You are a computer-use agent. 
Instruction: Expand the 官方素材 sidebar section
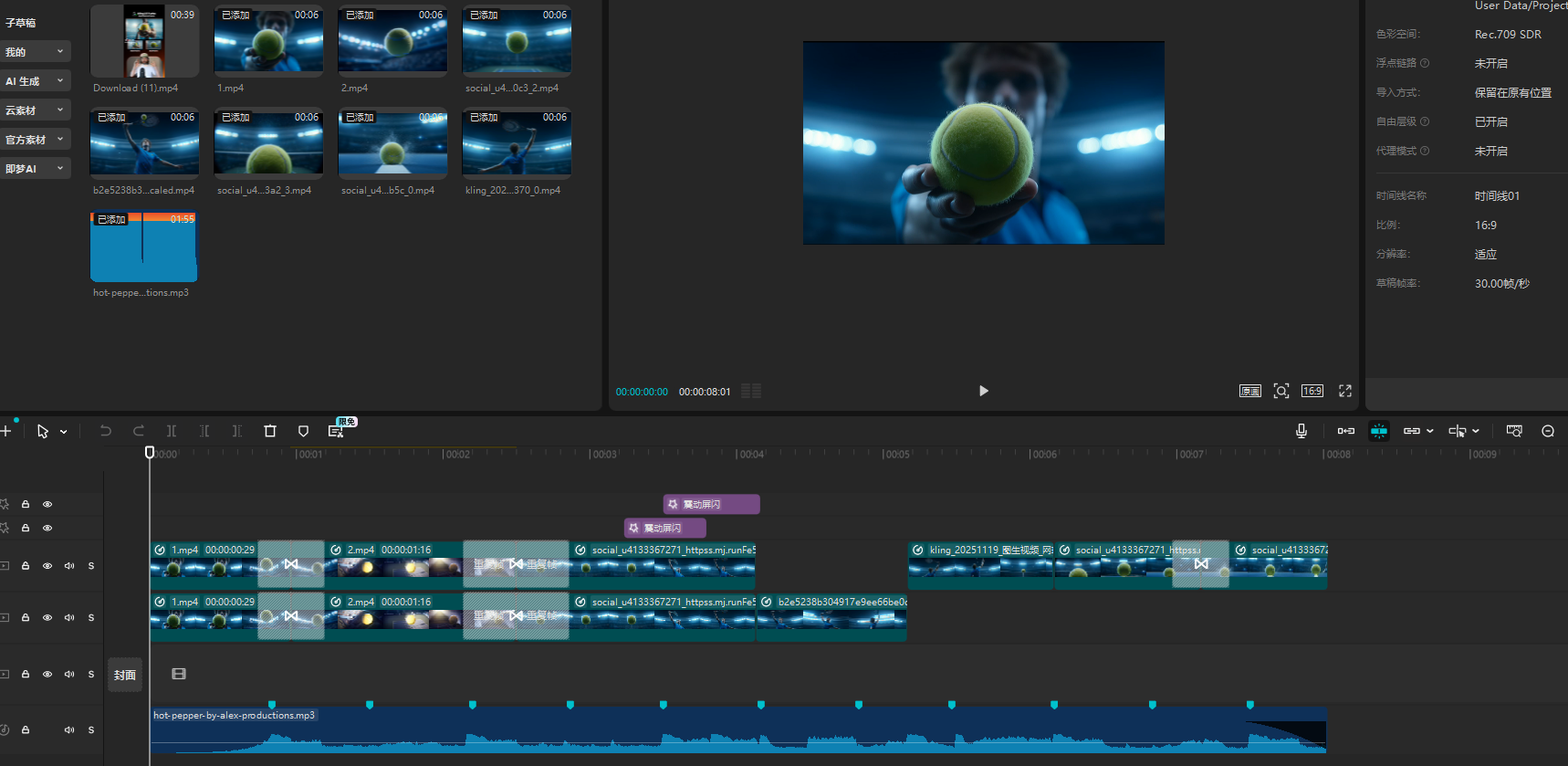[35, 140]
